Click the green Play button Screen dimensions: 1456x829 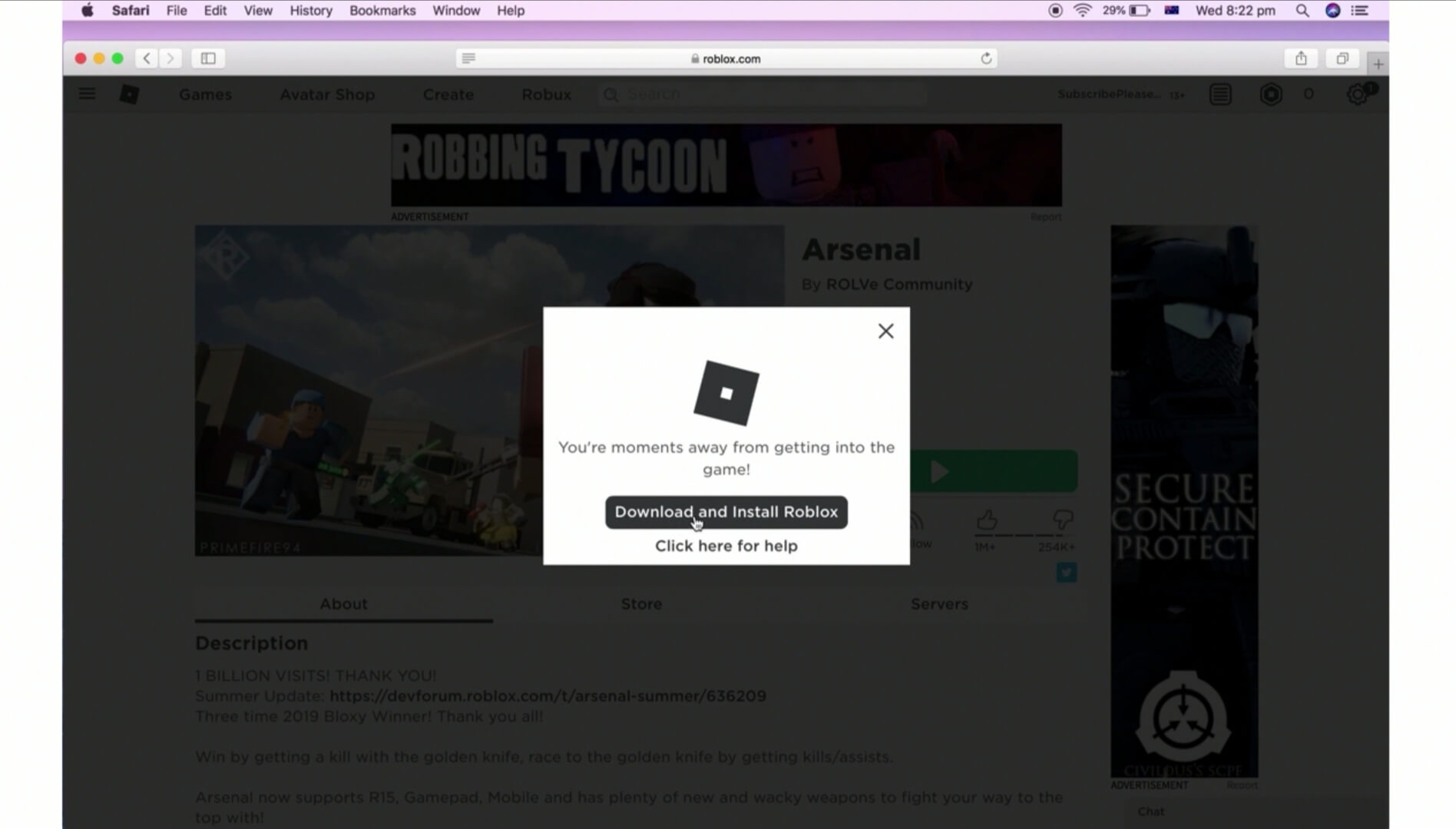993,471
